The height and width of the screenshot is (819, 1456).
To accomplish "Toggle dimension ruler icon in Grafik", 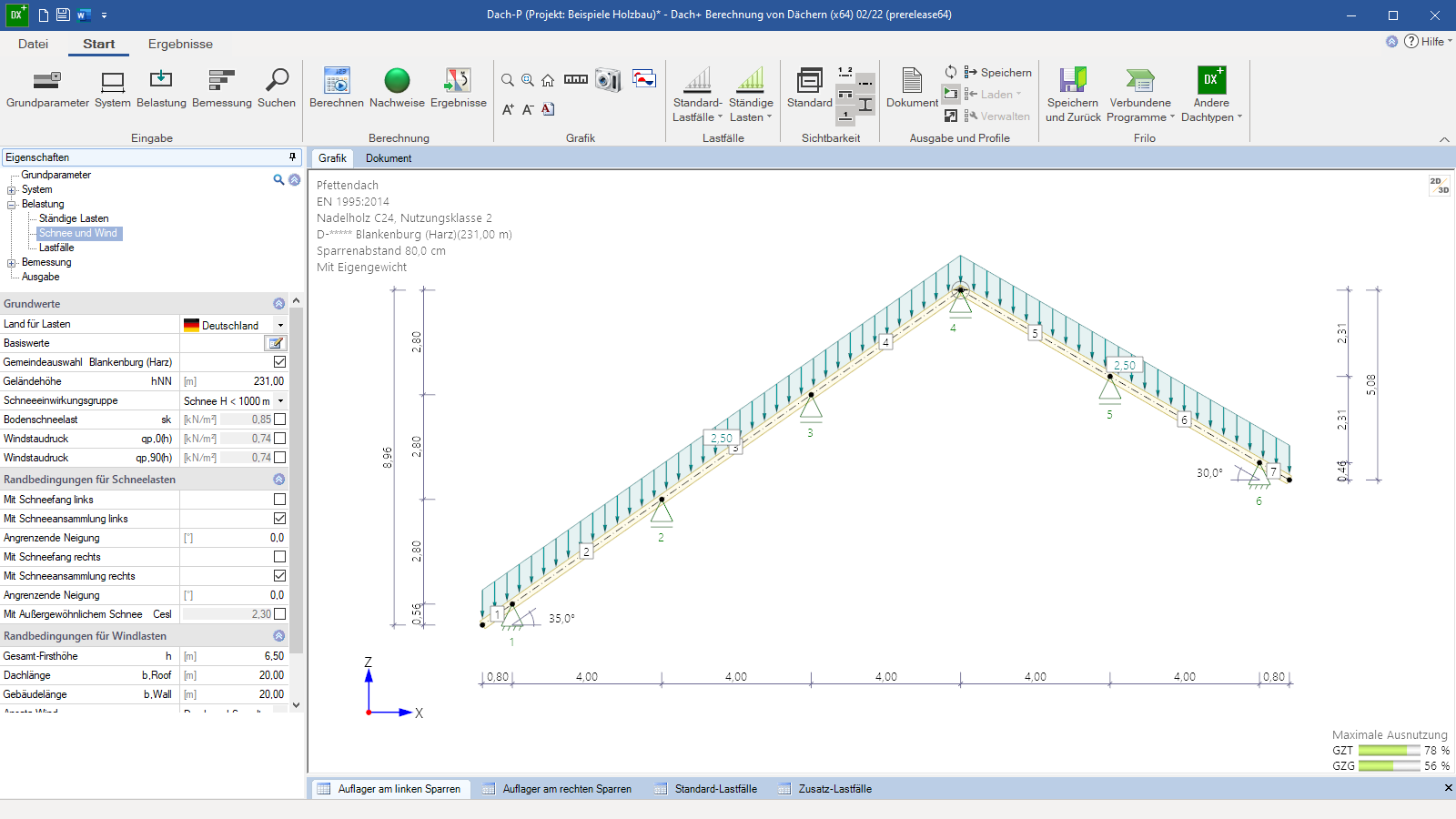I will click(x=576, y=80).
